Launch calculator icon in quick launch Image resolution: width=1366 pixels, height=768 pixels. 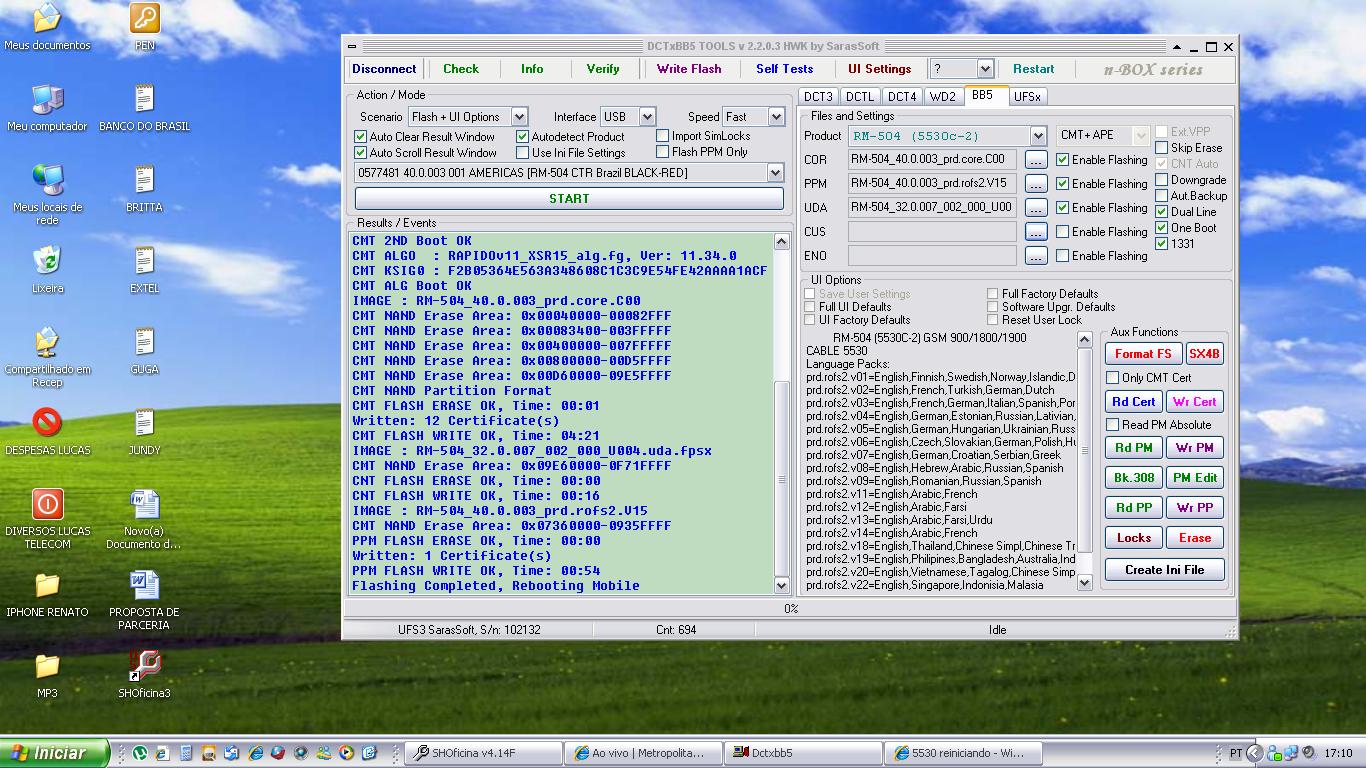(x=186, y=753)
